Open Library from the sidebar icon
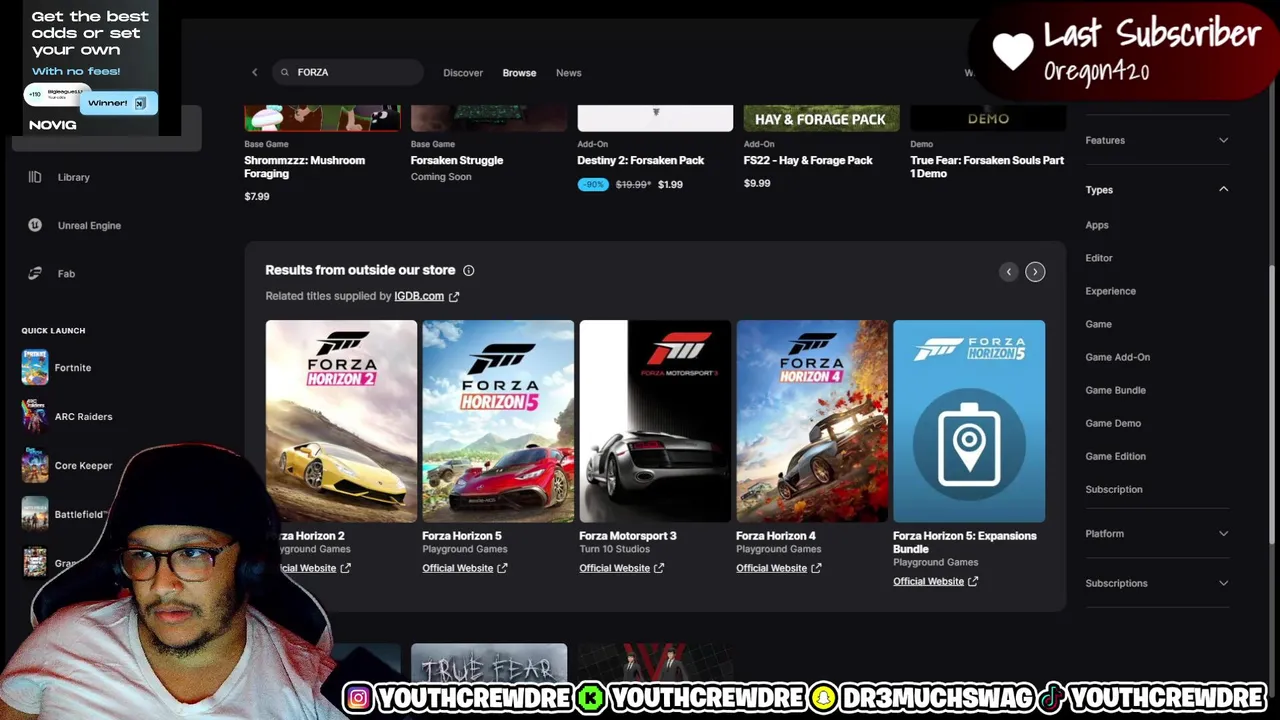This screenshot has width=1280, height=720. [x=35, y=177]
